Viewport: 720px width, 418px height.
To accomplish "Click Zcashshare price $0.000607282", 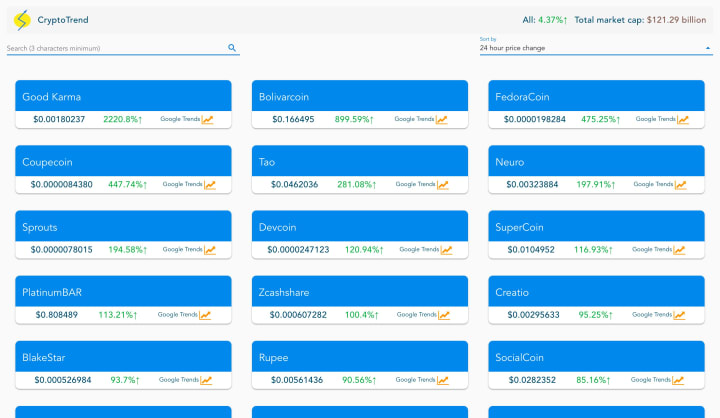I will coord(298,315).
